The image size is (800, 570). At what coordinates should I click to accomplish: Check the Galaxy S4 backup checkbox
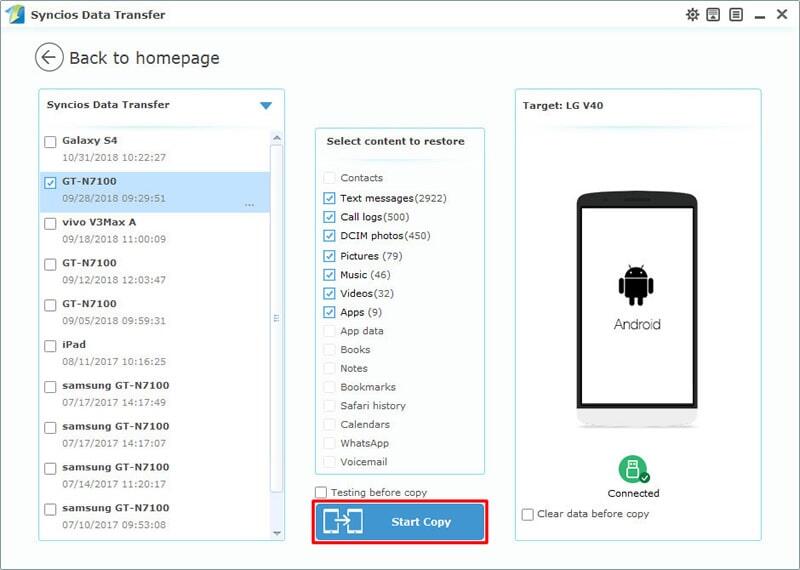pos(50,142)
